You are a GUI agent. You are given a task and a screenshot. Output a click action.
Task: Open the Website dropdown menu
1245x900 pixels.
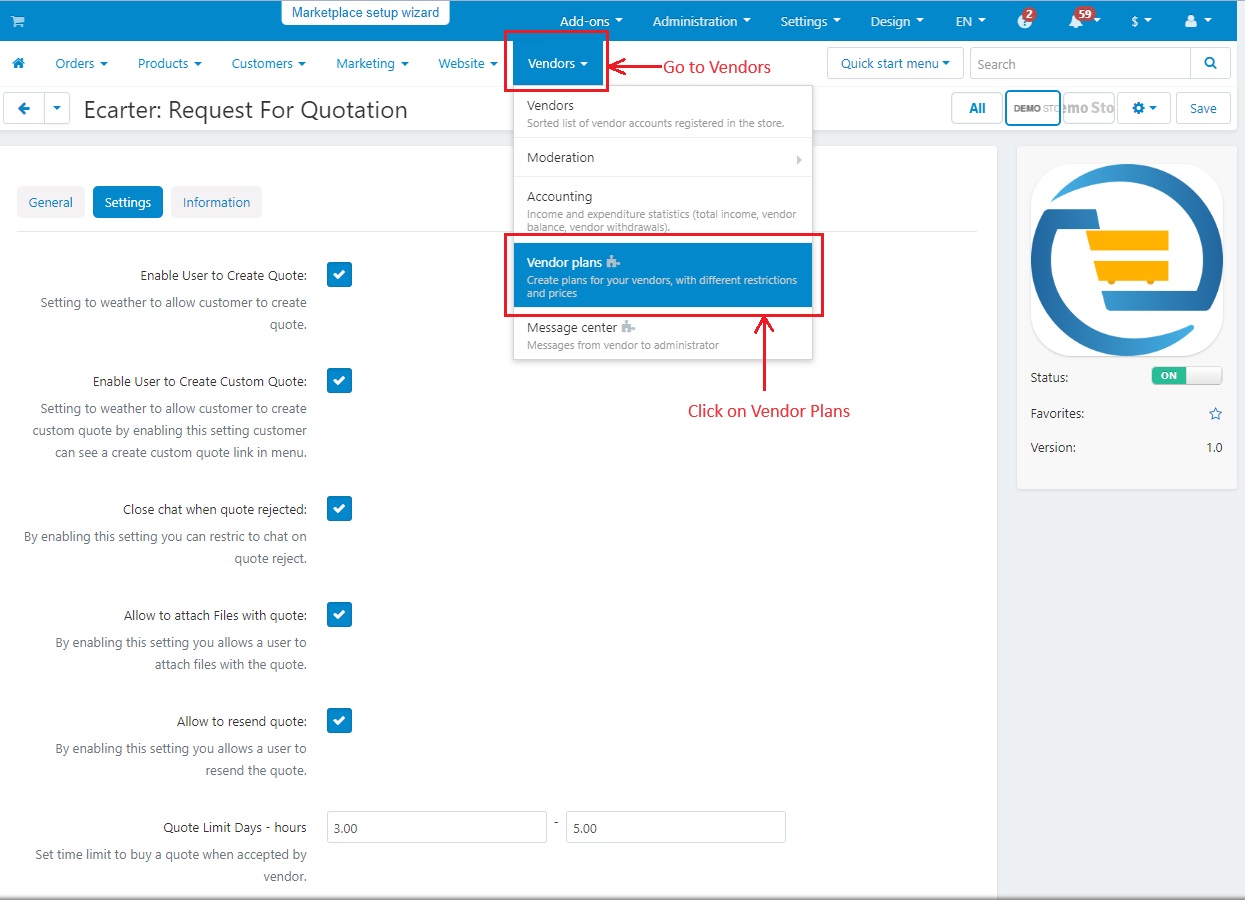[x=467, y=63]
